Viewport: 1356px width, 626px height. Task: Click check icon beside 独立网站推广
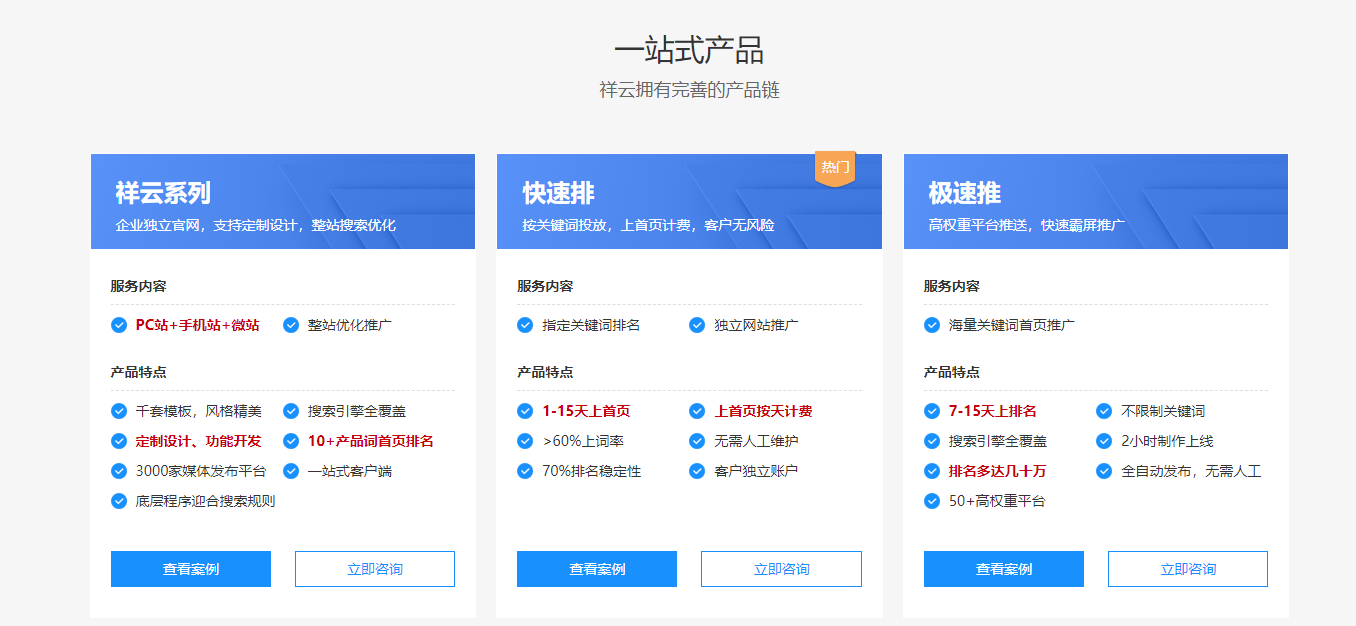(697, 325)
